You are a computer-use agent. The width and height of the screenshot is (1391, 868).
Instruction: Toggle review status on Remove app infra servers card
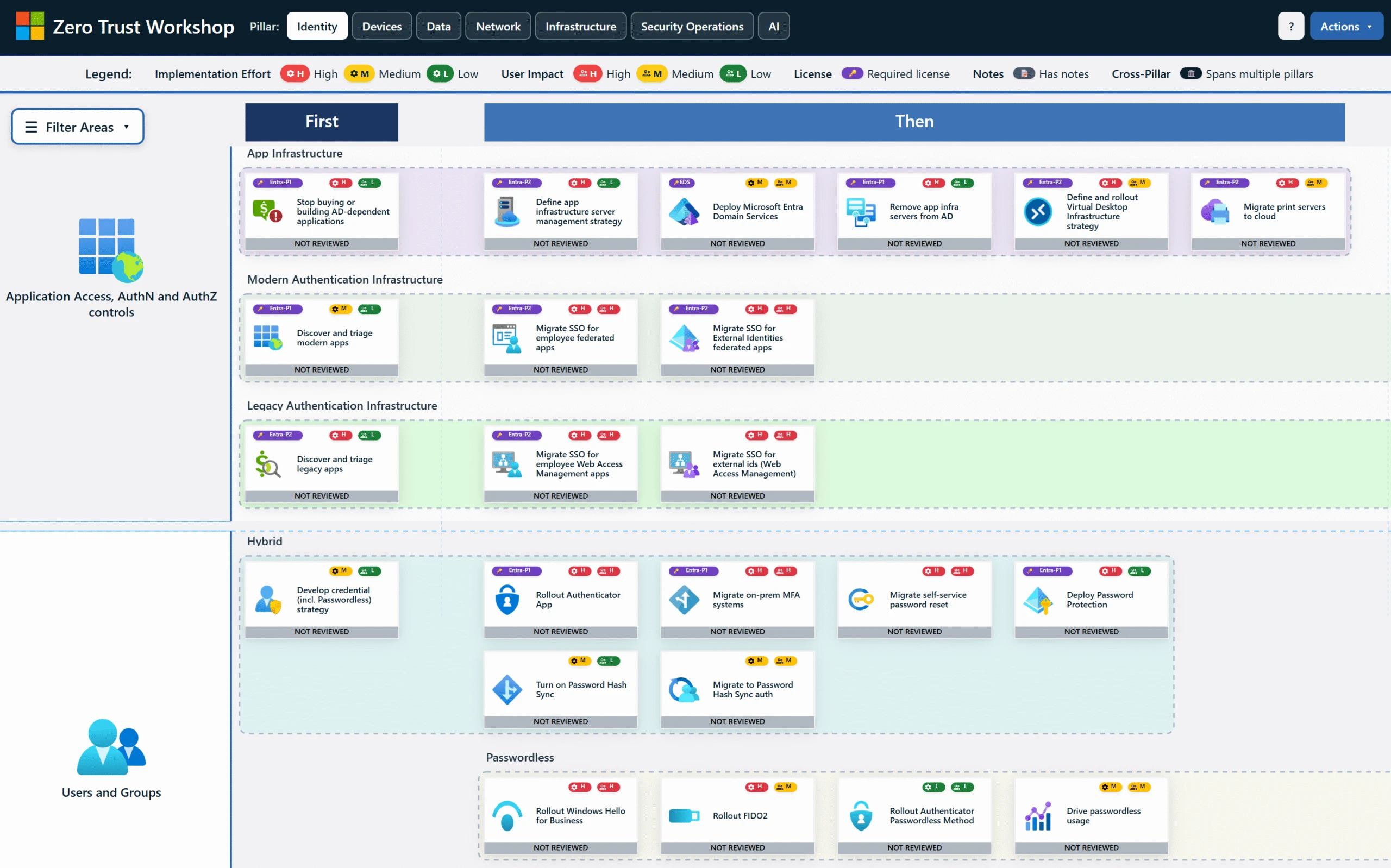coord(914,243)
